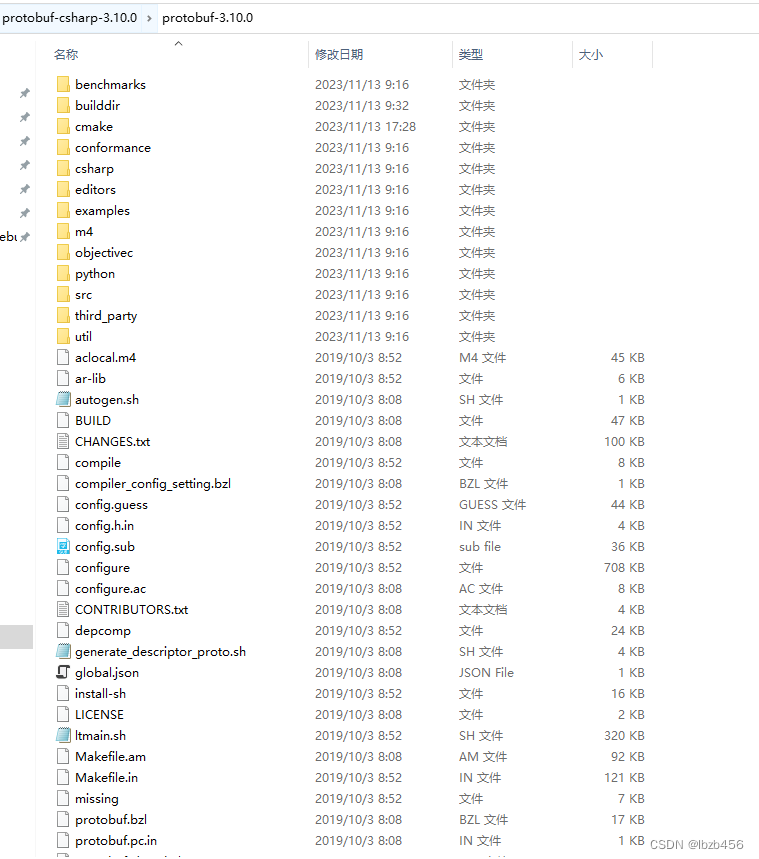Click the CHANGES.txt text document icon
The image size is (759, 859).
pos(63,442)
